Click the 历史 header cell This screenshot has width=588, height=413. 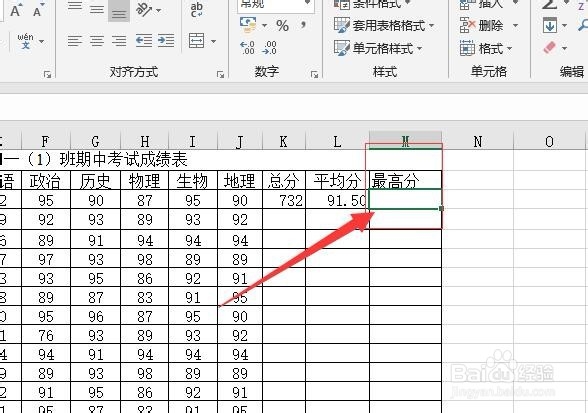tap(95, 180)
